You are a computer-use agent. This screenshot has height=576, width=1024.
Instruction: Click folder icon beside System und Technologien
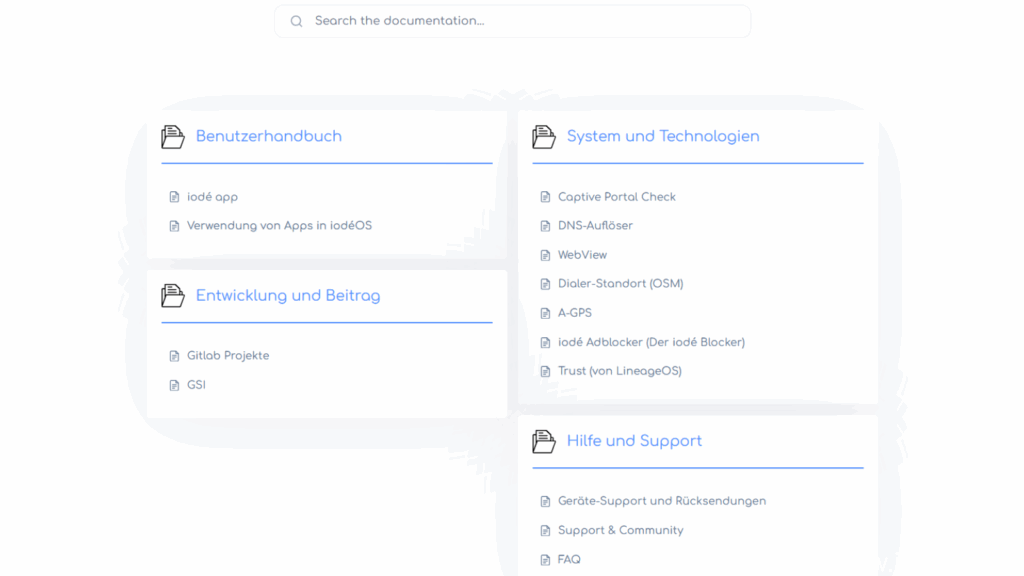544,137
